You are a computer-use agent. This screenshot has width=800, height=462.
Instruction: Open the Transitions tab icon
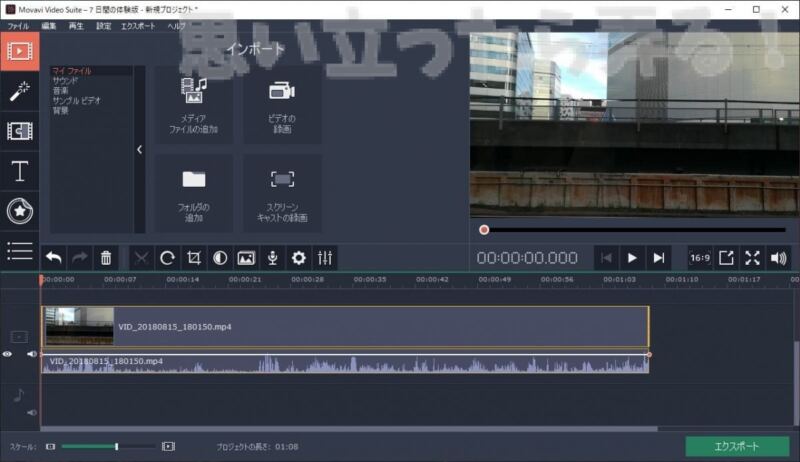(x=19, y=131)
